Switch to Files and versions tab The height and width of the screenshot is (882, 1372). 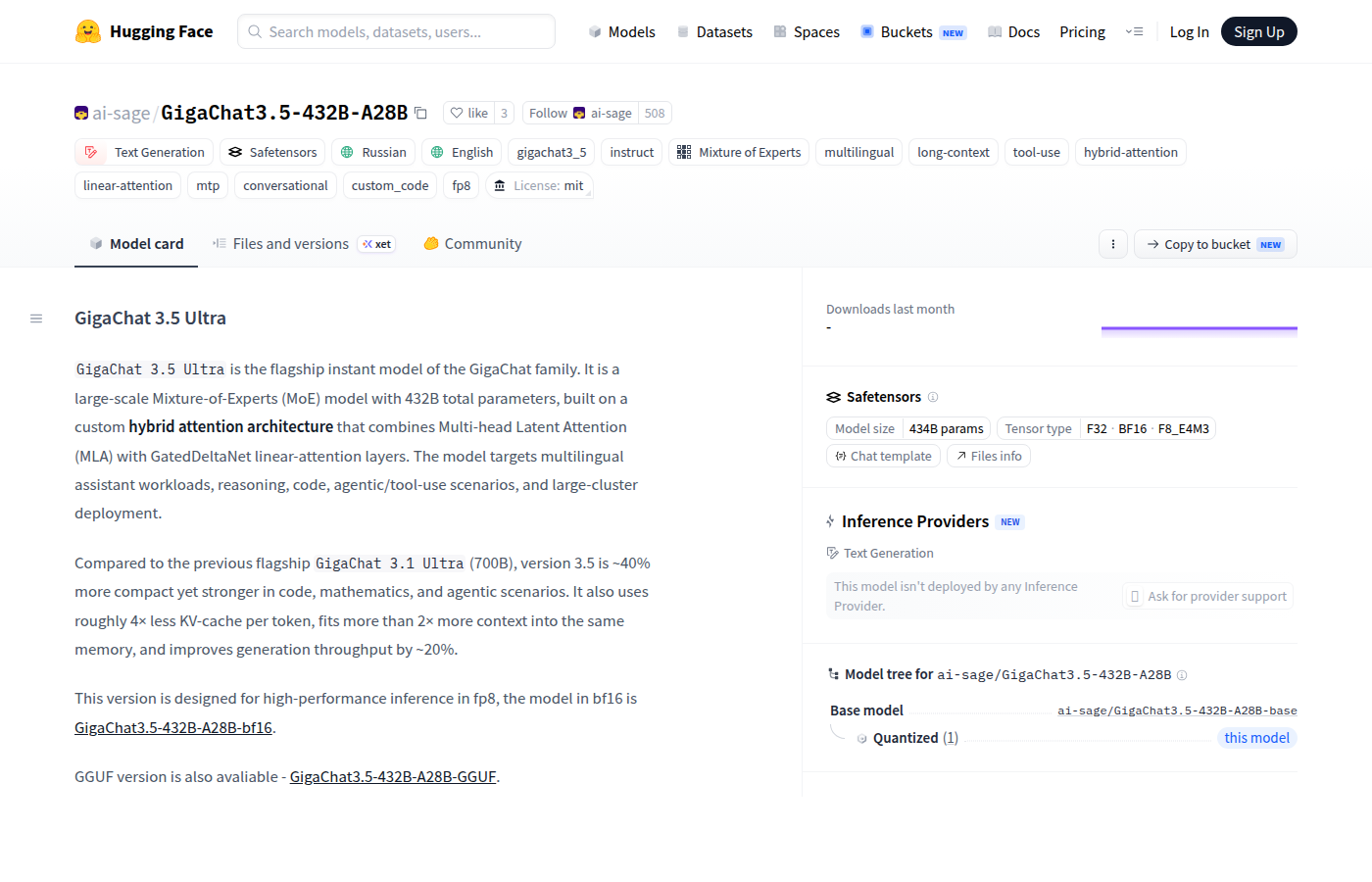pos(304,244)
